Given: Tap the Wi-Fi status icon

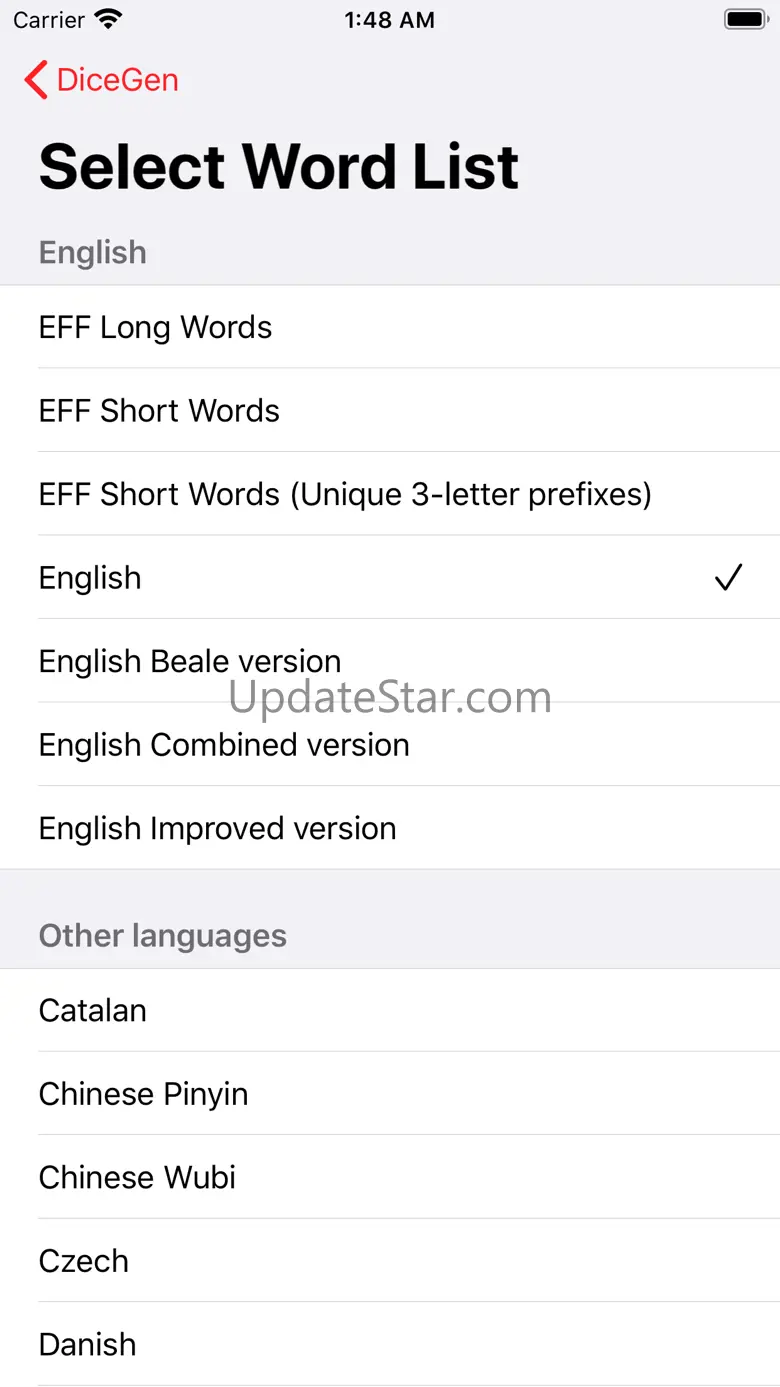Looking at the screenshot, I should click(107, 19).
